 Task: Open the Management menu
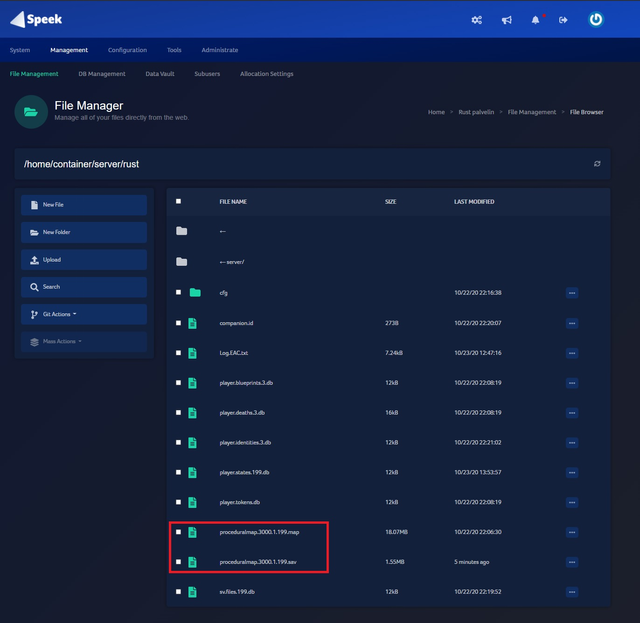pos(69,50)
